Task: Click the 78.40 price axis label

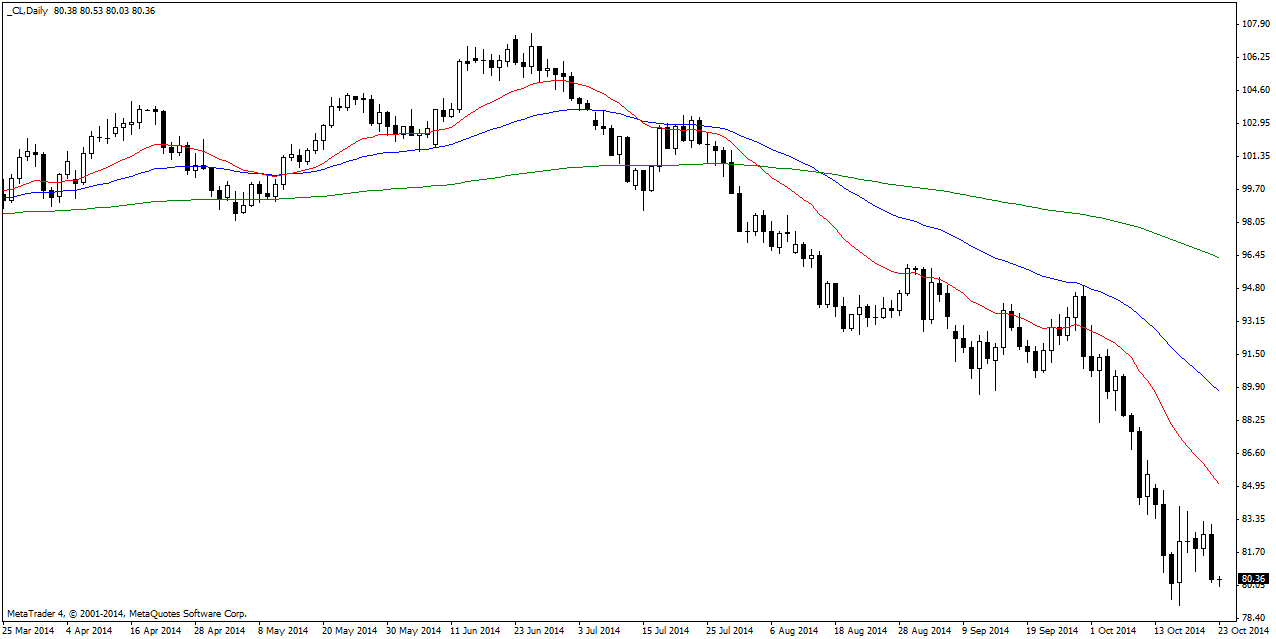Action: coord(1254,618)
